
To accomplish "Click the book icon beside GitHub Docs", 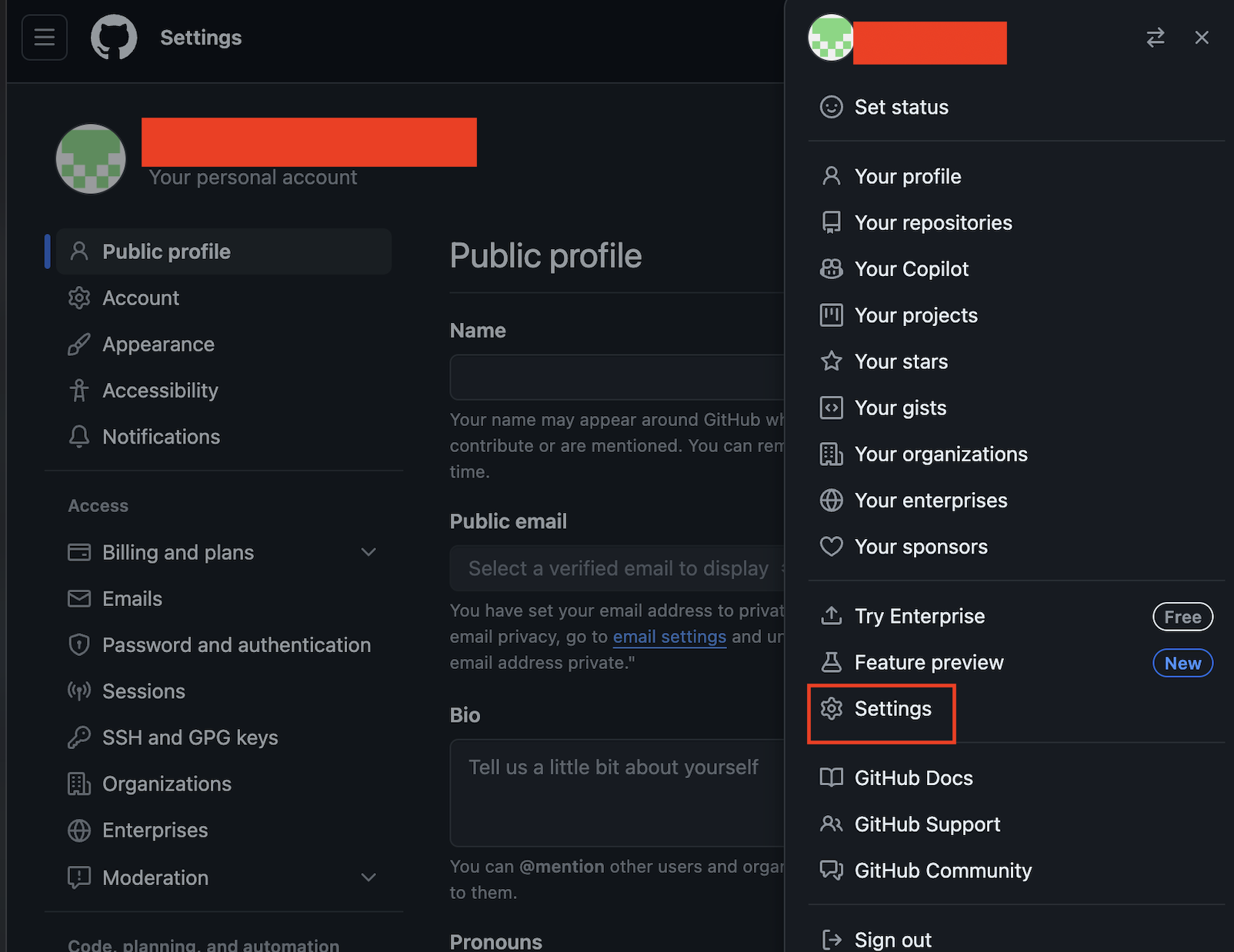I will 831,777.
